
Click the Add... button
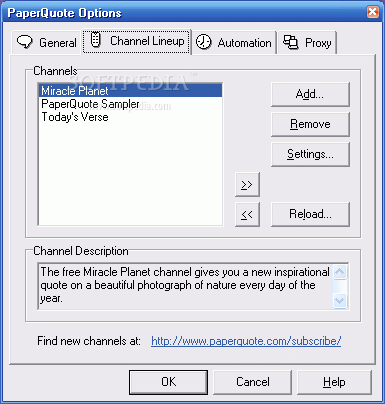310,94
